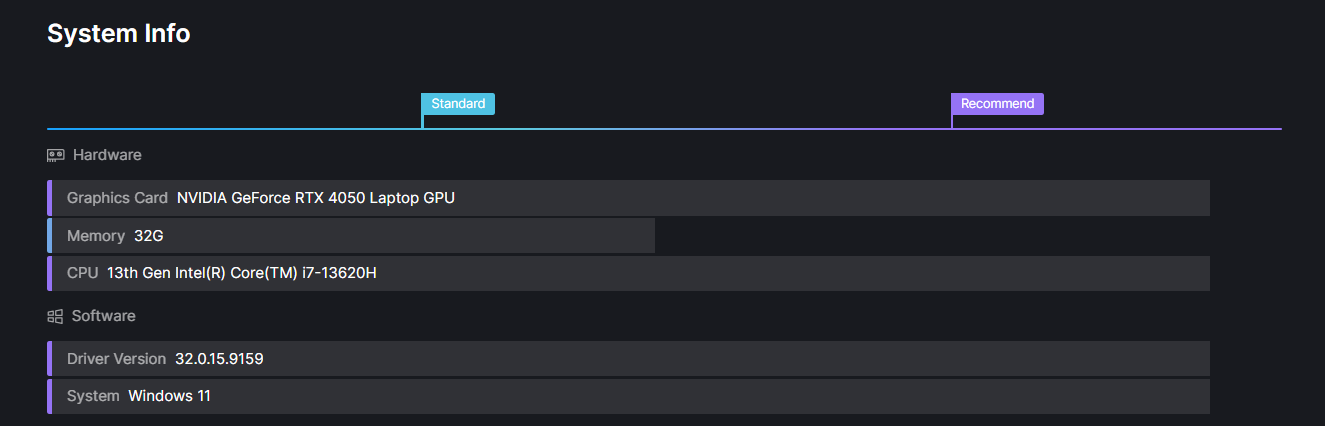Click the Windows 11 value
This screenshot has width=1325, height=426.
[169, 396]
